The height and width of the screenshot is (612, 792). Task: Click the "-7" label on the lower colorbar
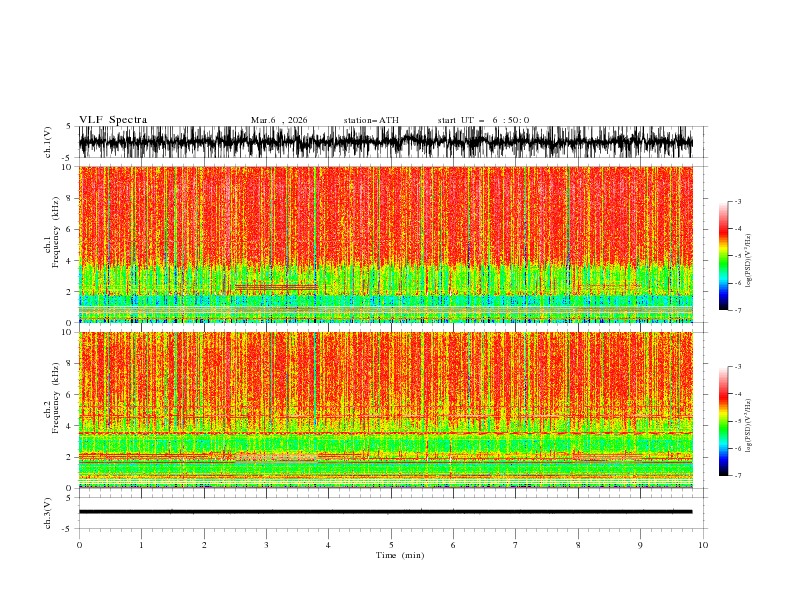[x=737, y=475]
